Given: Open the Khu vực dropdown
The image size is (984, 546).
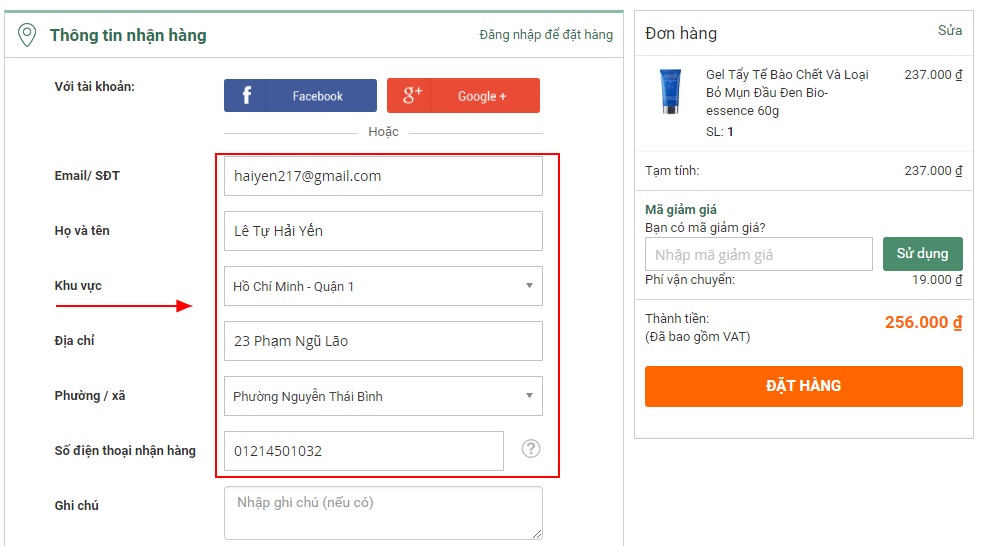Looking at the screenshot, I should click(x=383, y=286).
